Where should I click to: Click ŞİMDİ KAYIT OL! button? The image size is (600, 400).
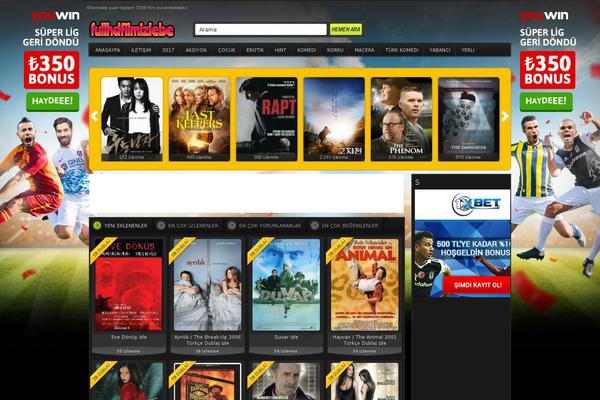click(x=478, y=285)
